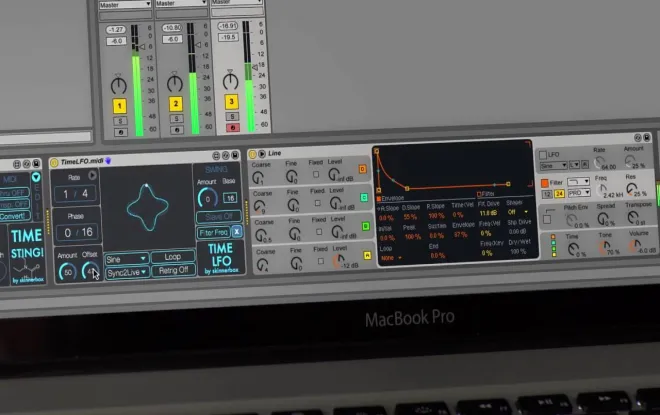
Task: Click the Operator Volume knob at -6.0 dB
Action: coord(634,247)
